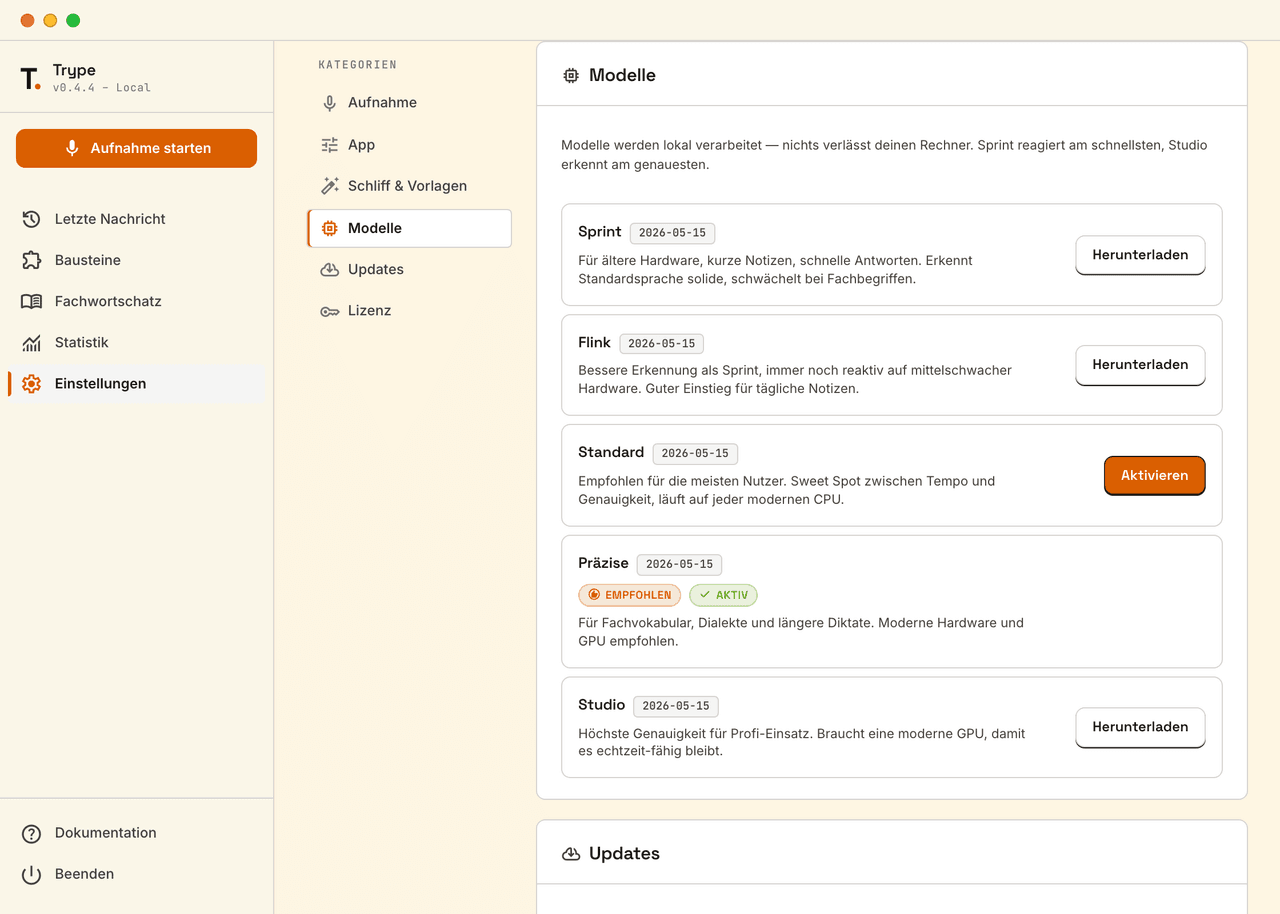Click the EMPFOHLEN badge on Präzise
1280x914 pixels.
pyautogui.click(x=629, y=595)
